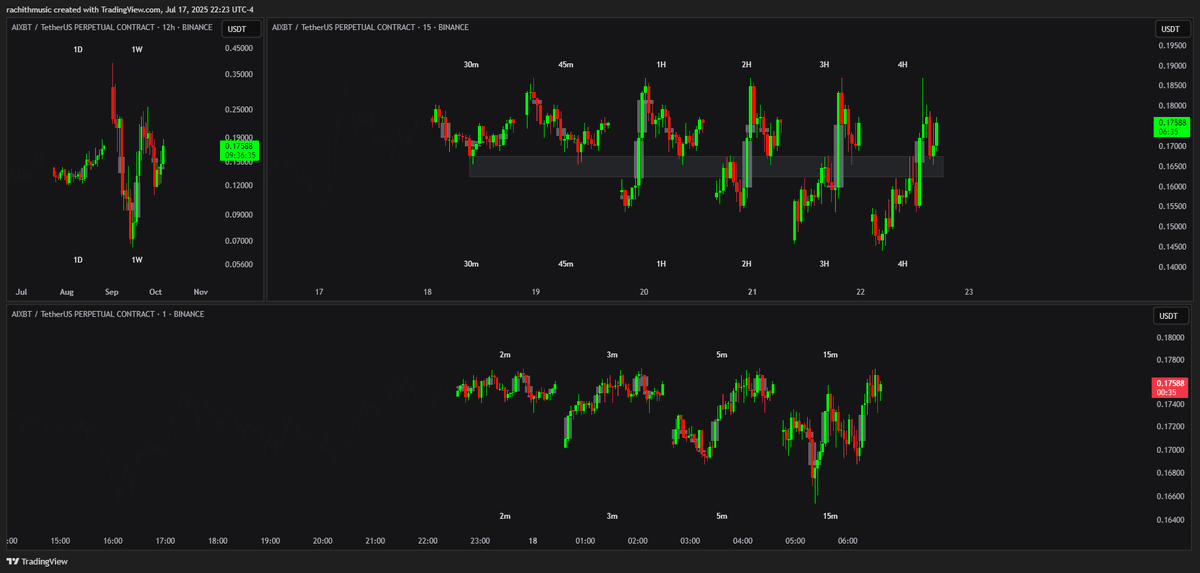Click 0.18500 on 15-minute chart price axis
1200x573 pixels.
point(1172,86)
